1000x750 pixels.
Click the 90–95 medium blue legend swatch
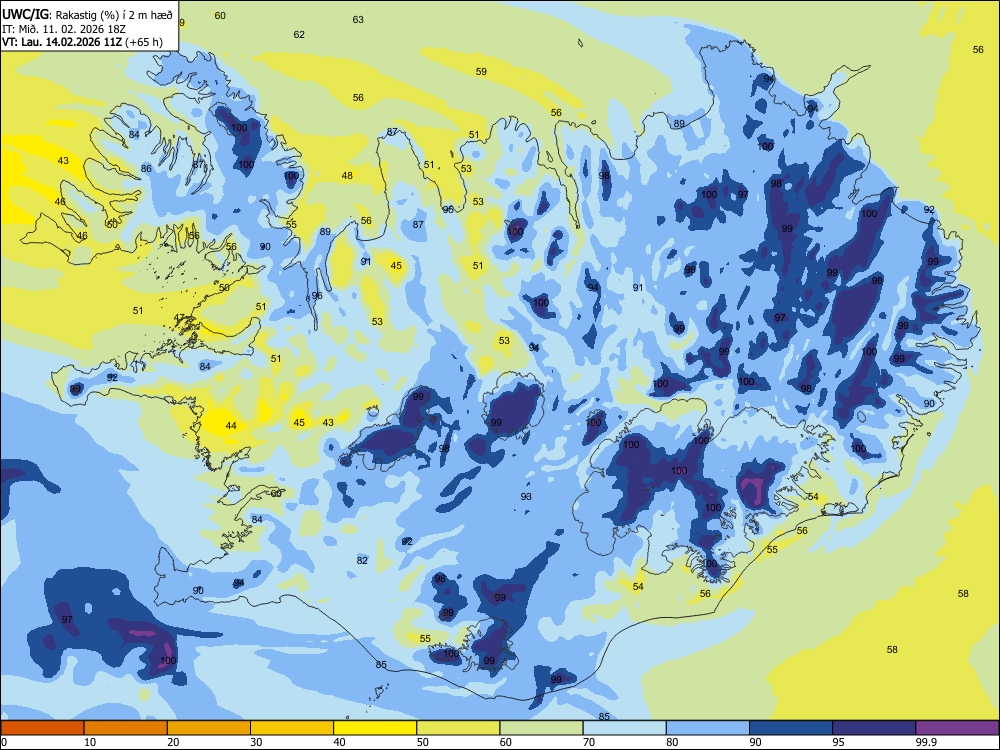[791, 728]
